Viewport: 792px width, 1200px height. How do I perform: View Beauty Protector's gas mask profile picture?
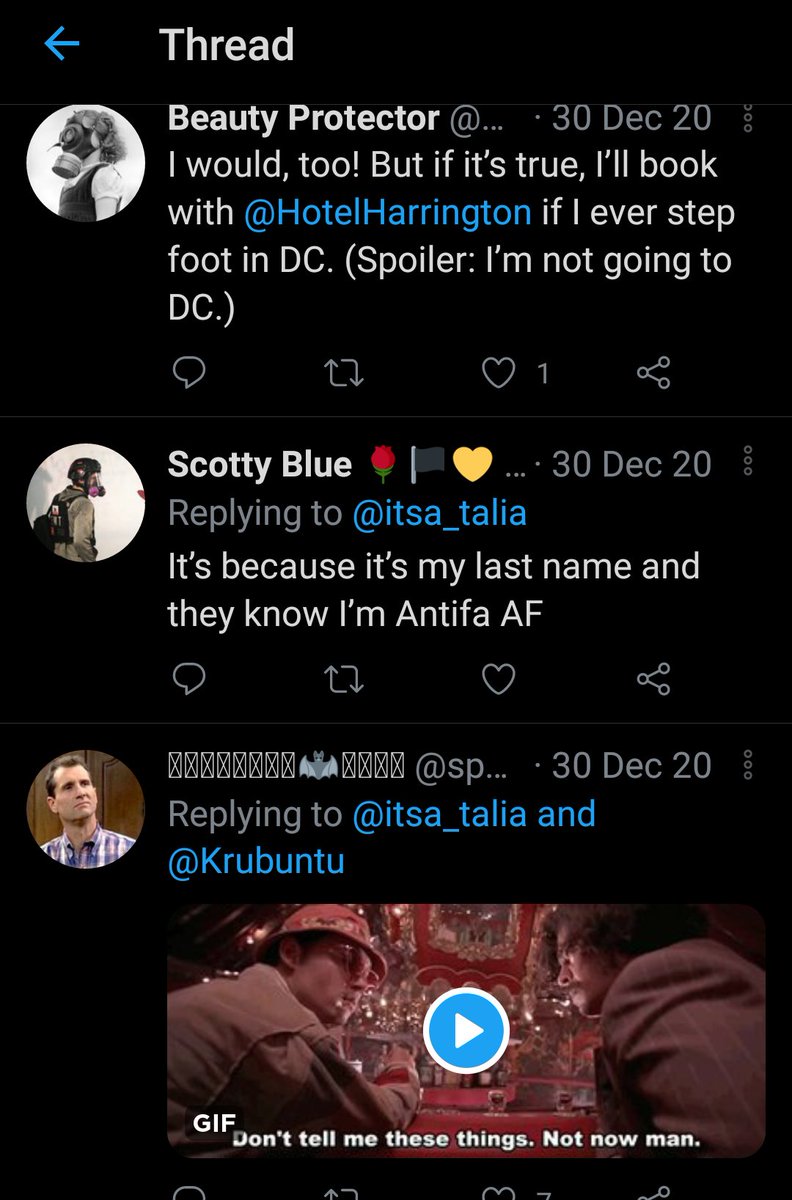[x=86, y=162]
